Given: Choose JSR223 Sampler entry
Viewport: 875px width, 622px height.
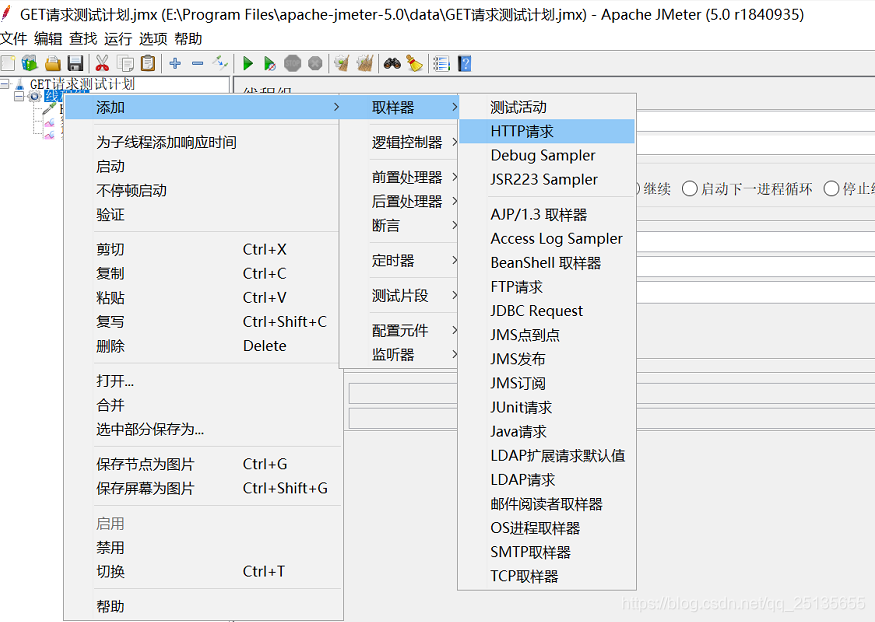Looking at the screenshot, I should pyautogui.click(x=547, y=179).
